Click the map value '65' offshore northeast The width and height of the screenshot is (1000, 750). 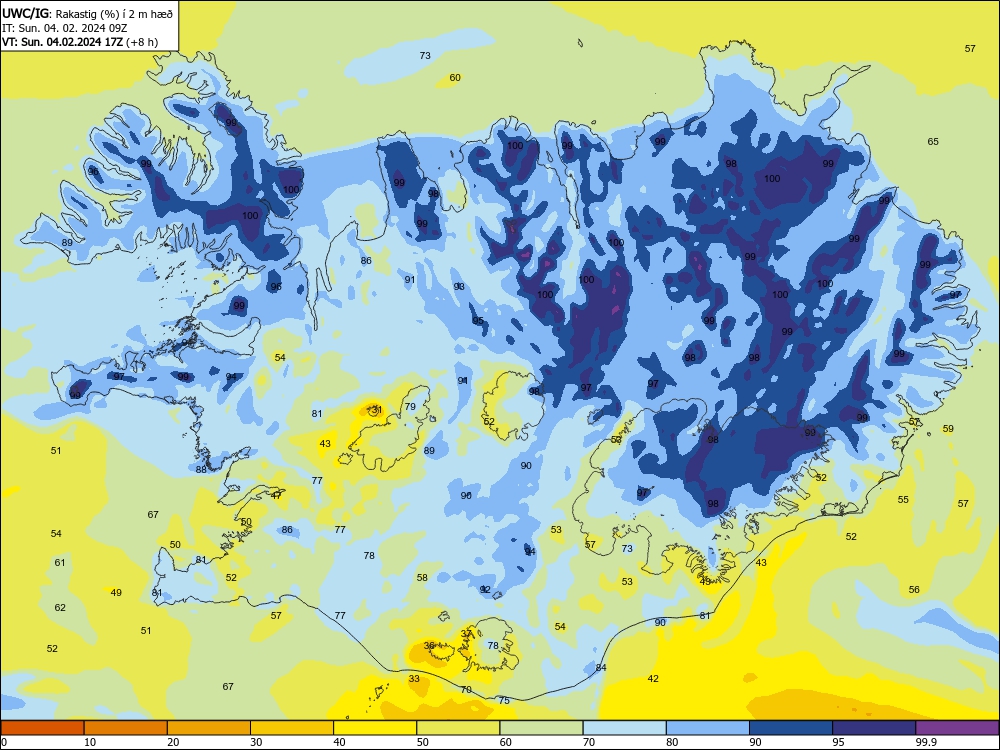point(933,142)
